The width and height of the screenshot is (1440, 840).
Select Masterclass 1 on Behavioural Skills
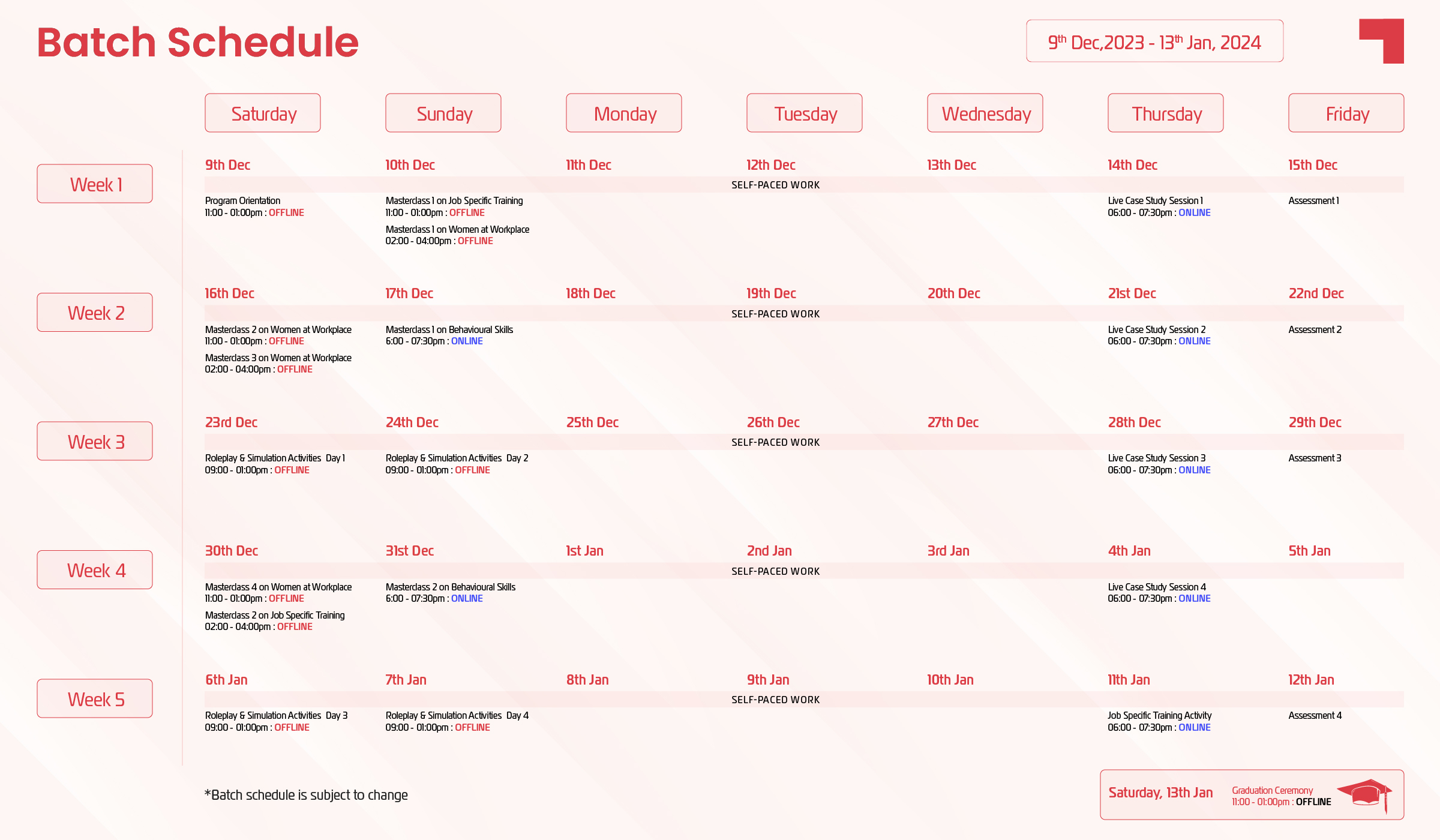[x=449, y=330]
